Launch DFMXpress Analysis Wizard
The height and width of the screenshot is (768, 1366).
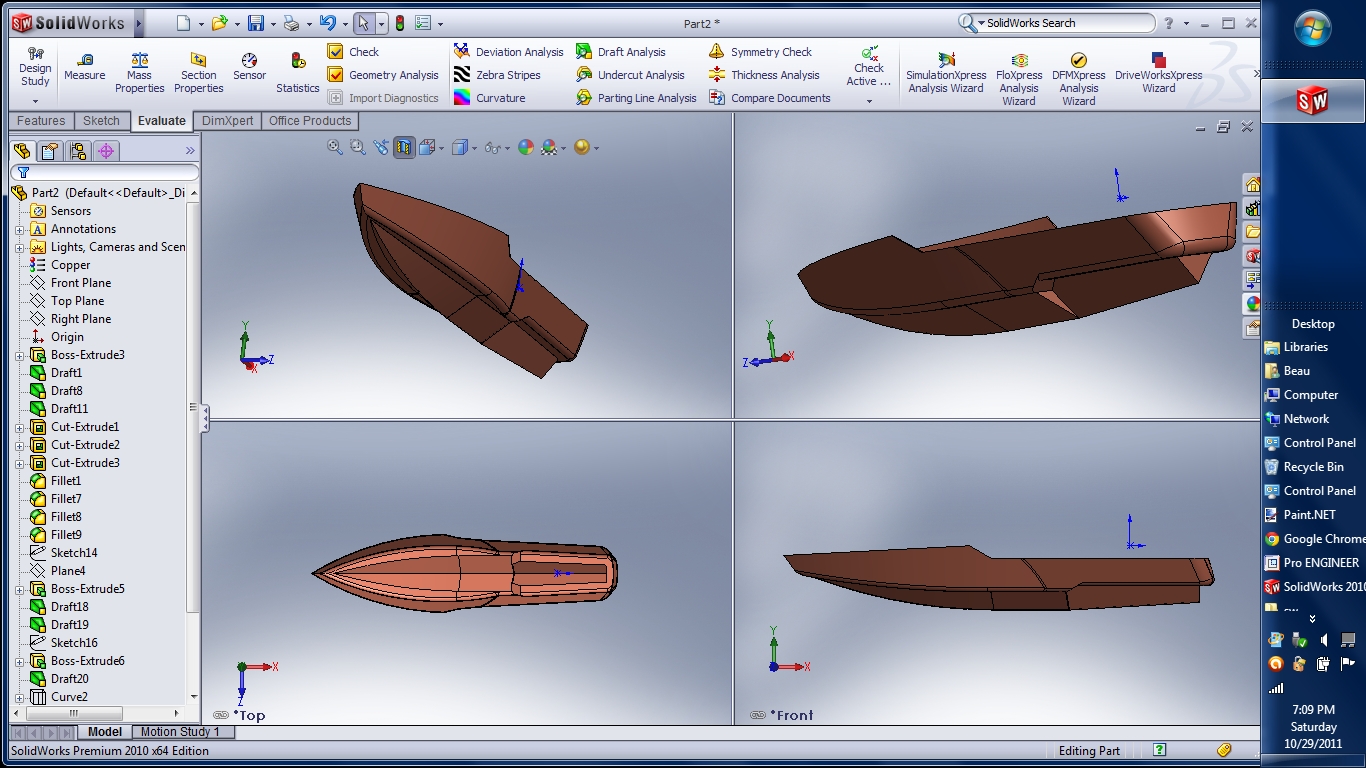pyautogui.click(x=1078, y=79)
